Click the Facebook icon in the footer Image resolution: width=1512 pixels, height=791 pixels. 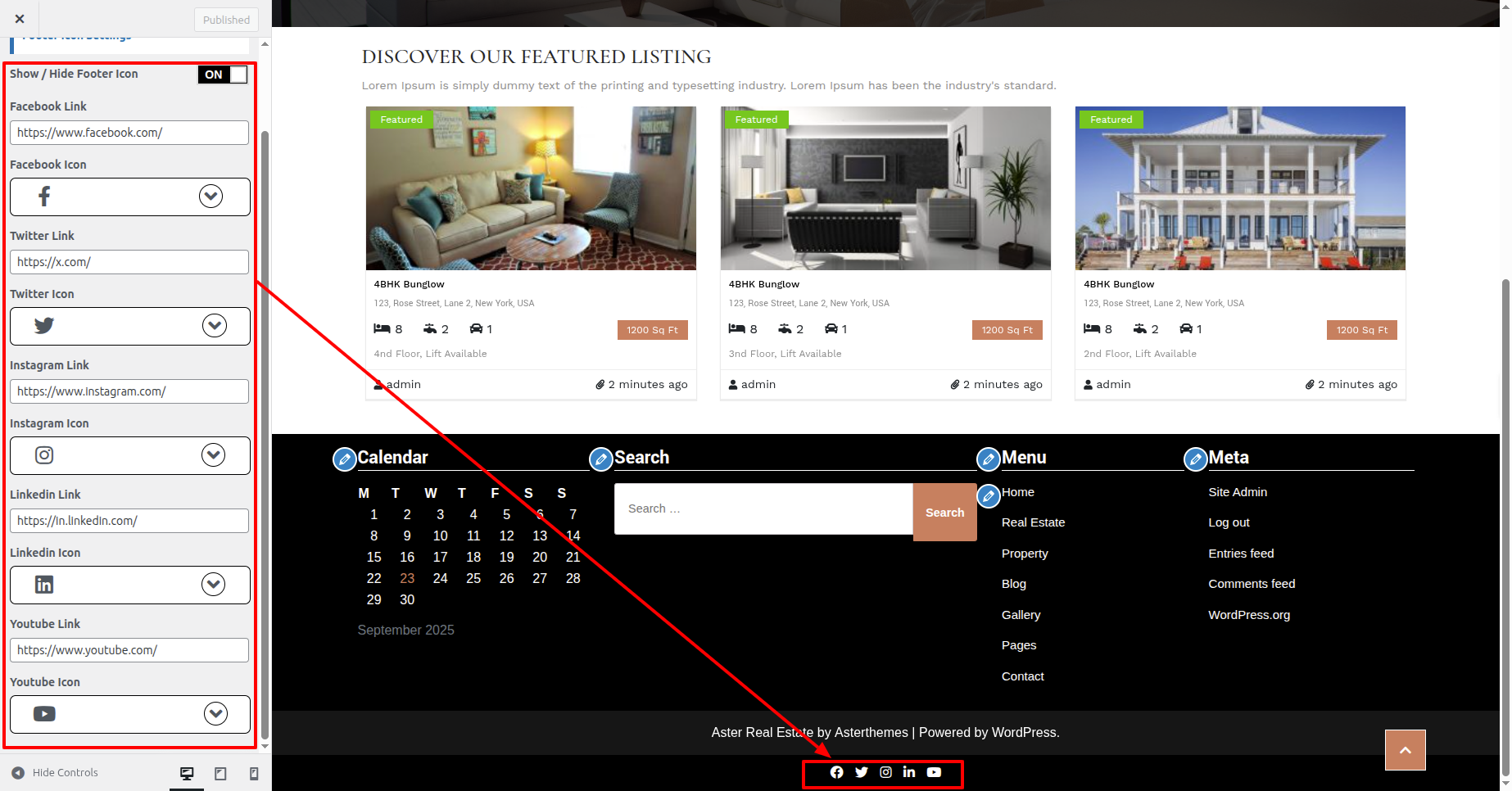tap(836, 772)
